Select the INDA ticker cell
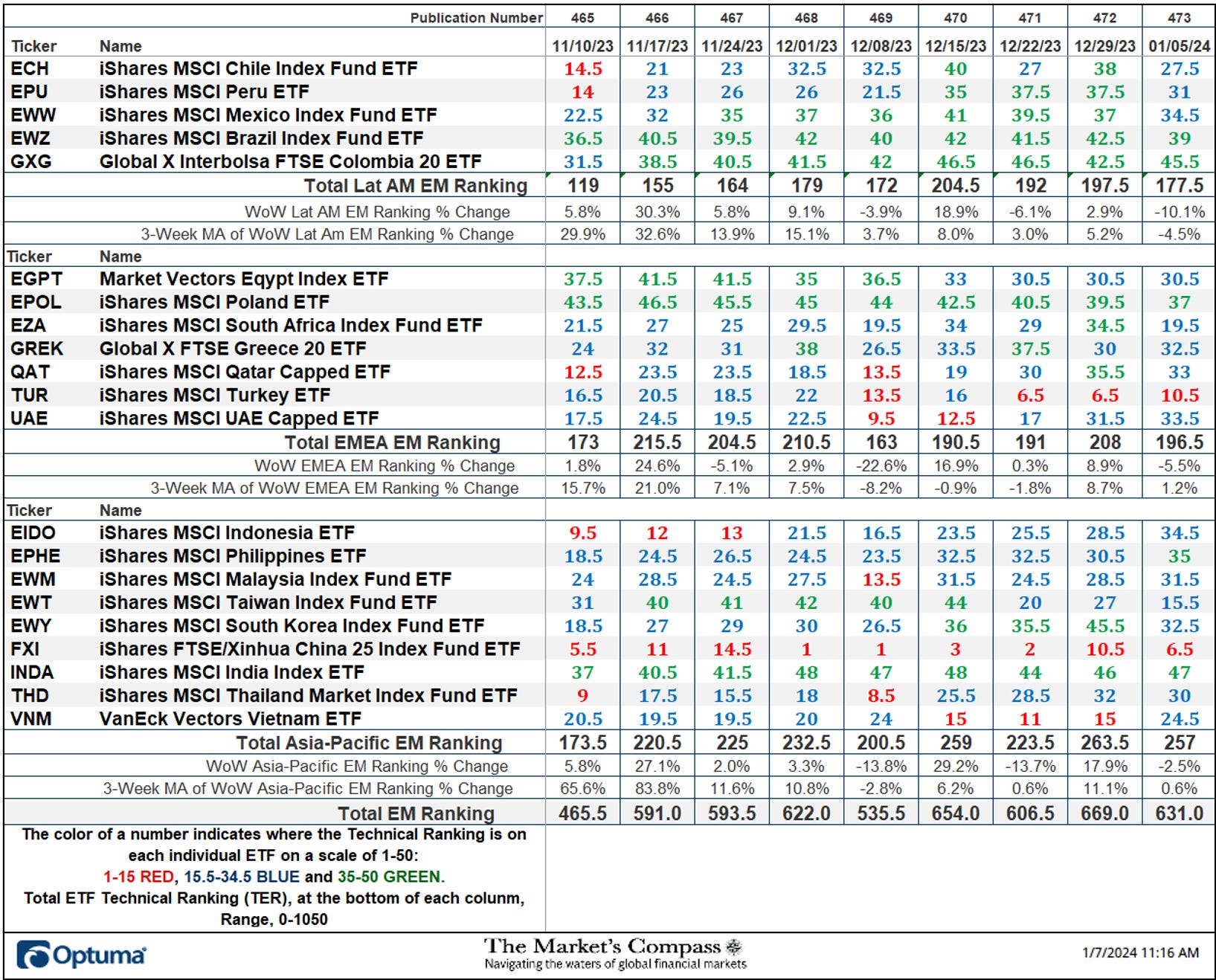This screenshot has width=1216, height=980. [x=32, y=672]
